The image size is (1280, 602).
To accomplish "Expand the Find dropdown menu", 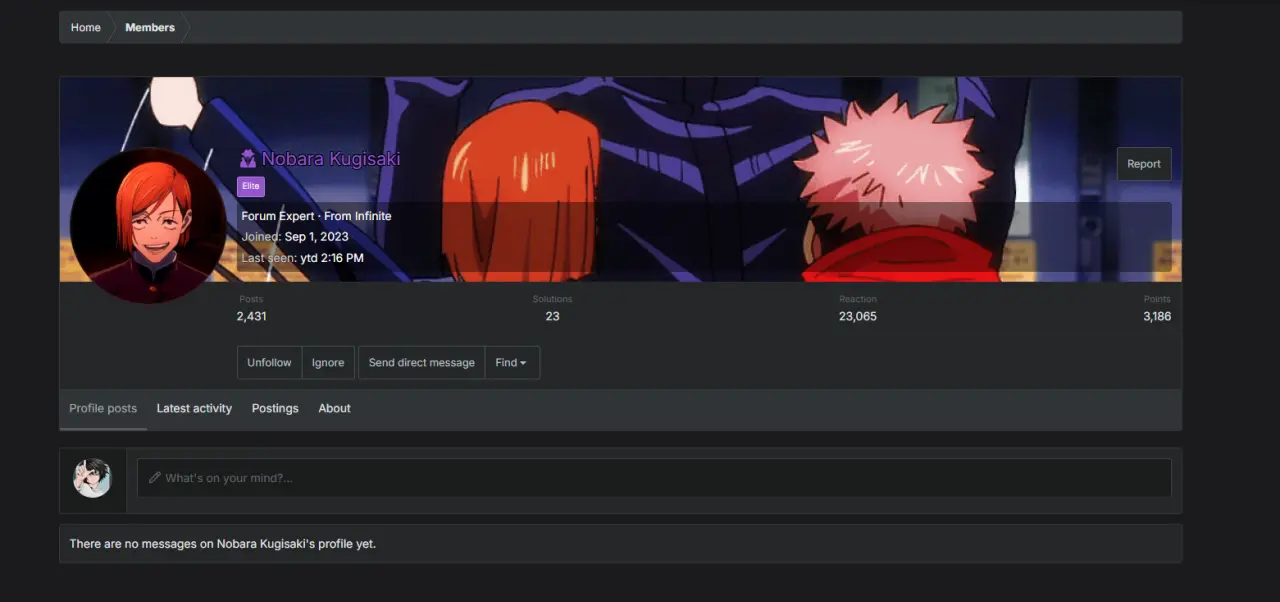I will click(x=512, y=363).
